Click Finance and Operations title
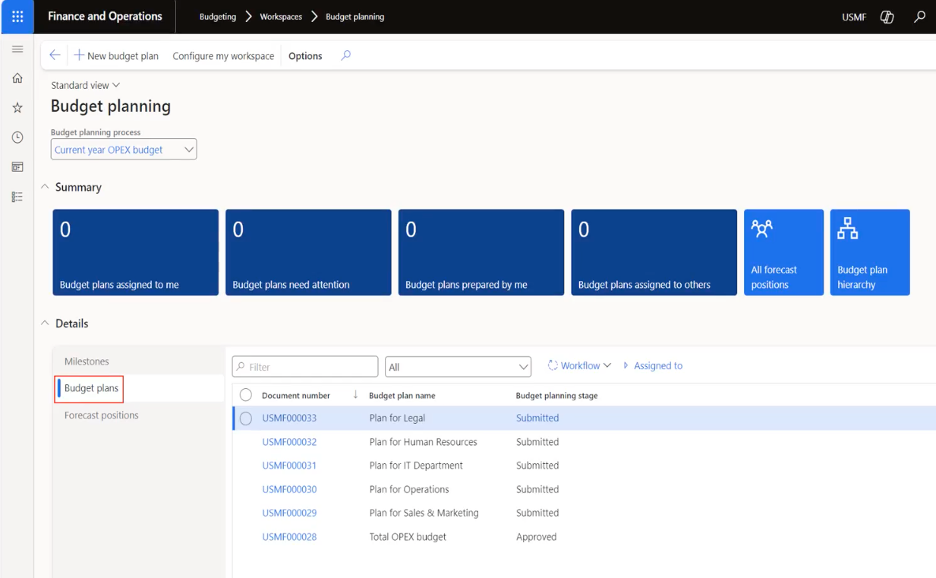936x578 pixels. tap(105, 16)
